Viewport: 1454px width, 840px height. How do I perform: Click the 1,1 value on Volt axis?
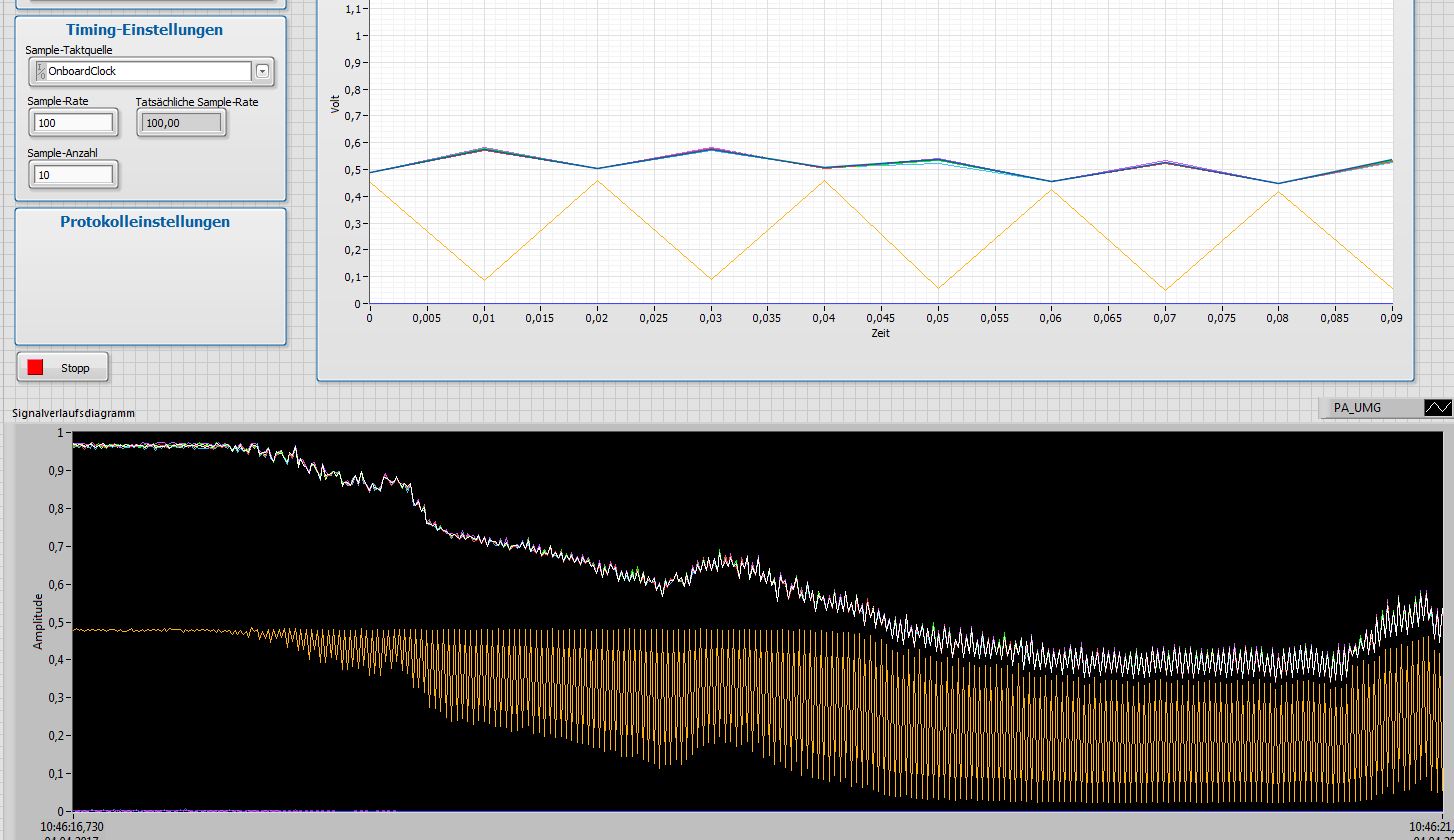(x=351, y=9)
